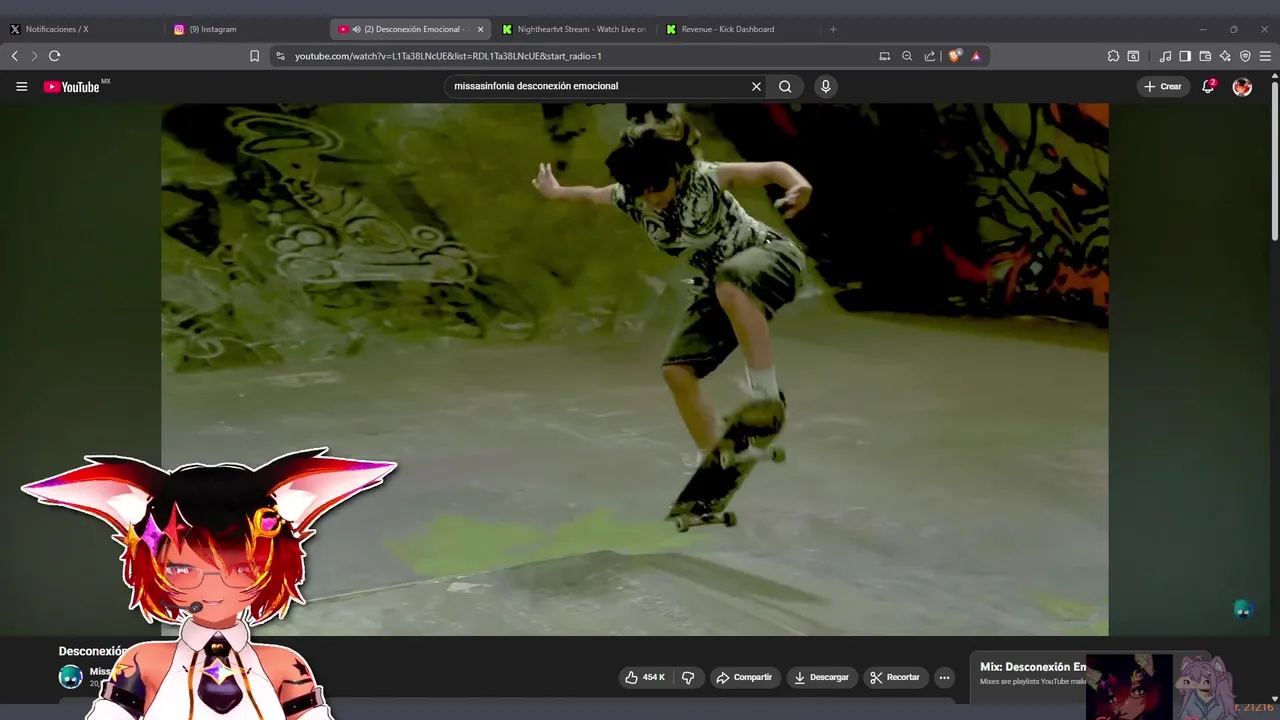Go forward with the browser forward arrow

coord(34,56)
